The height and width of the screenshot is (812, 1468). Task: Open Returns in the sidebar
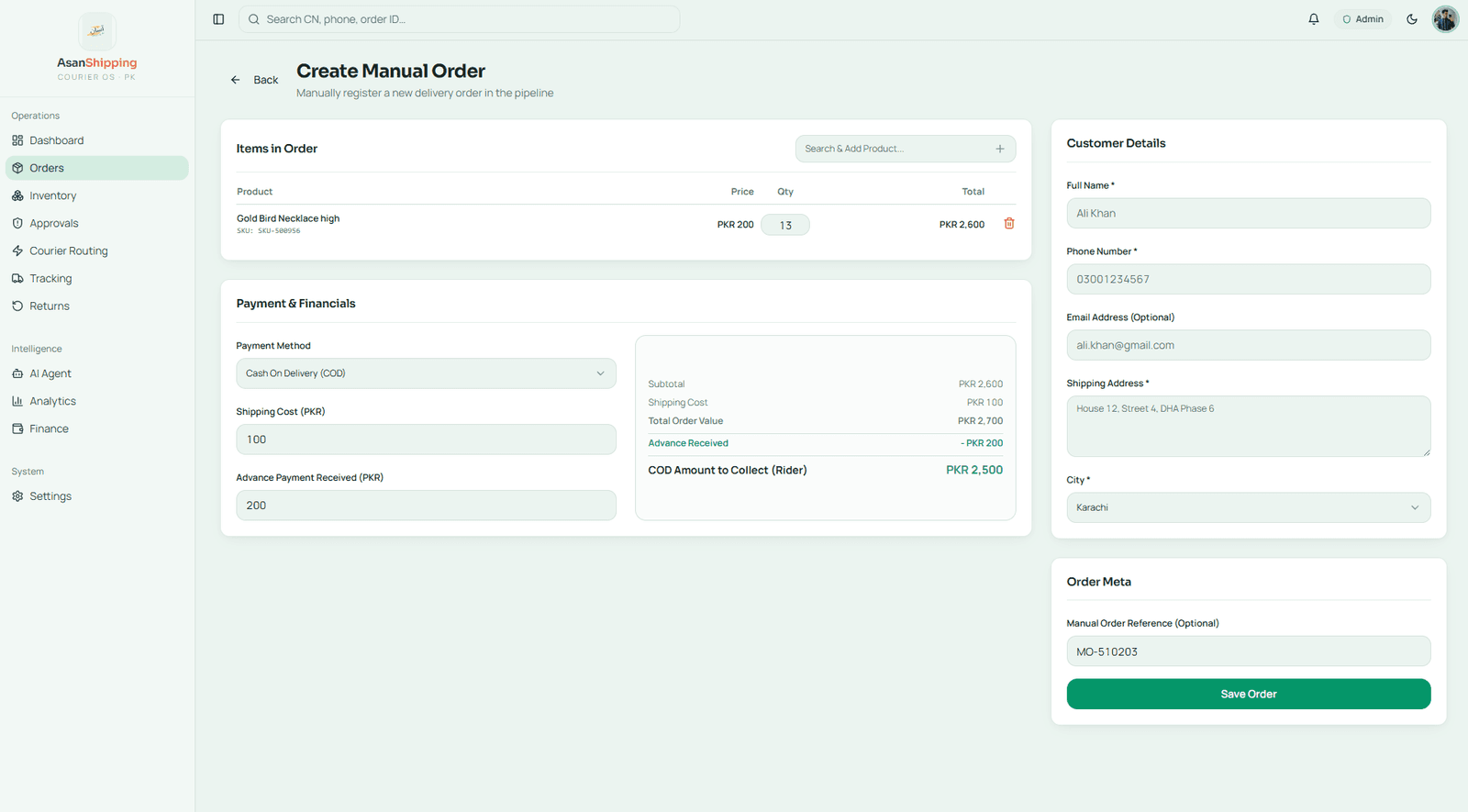pyautogui.click(x=97, y=306)
